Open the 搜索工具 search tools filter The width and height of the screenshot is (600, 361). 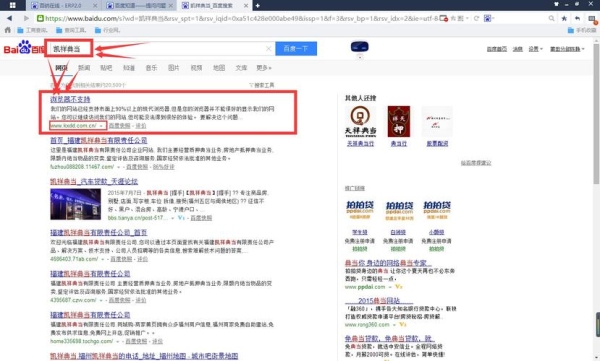pyautogui.click(x=262, y=85)
